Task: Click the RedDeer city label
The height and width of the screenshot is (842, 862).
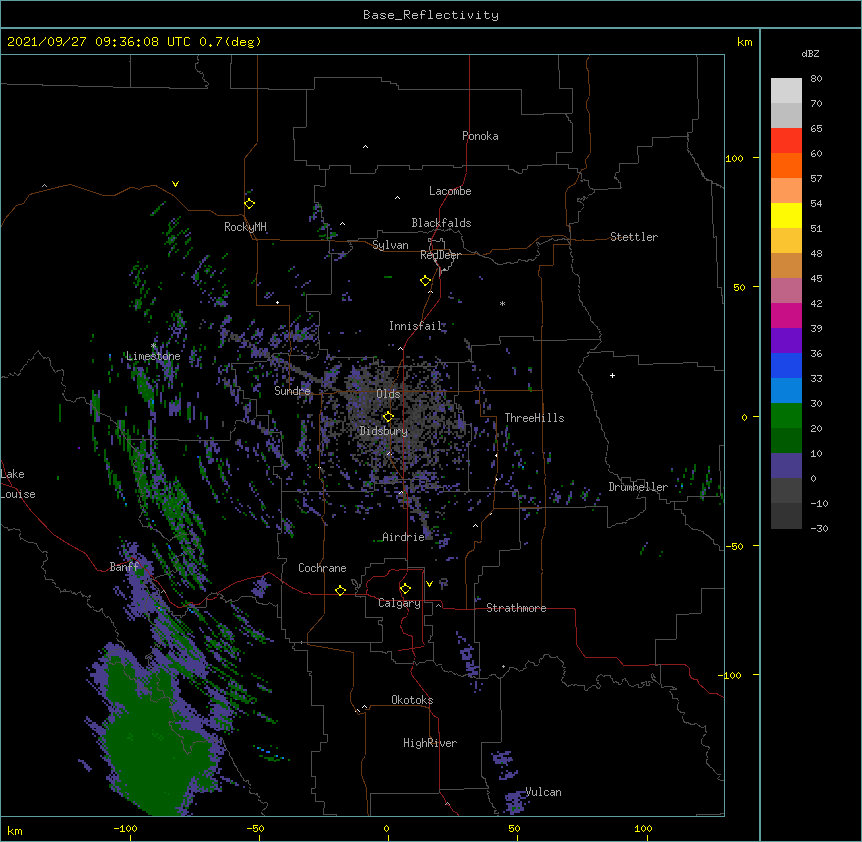Action: 440,255
